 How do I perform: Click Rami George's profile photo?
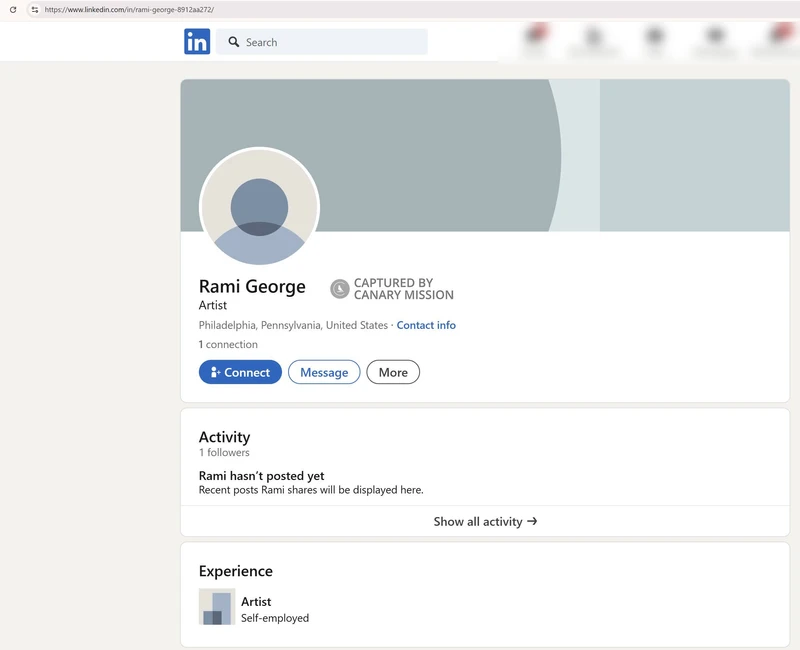click(x=259, y=207)
